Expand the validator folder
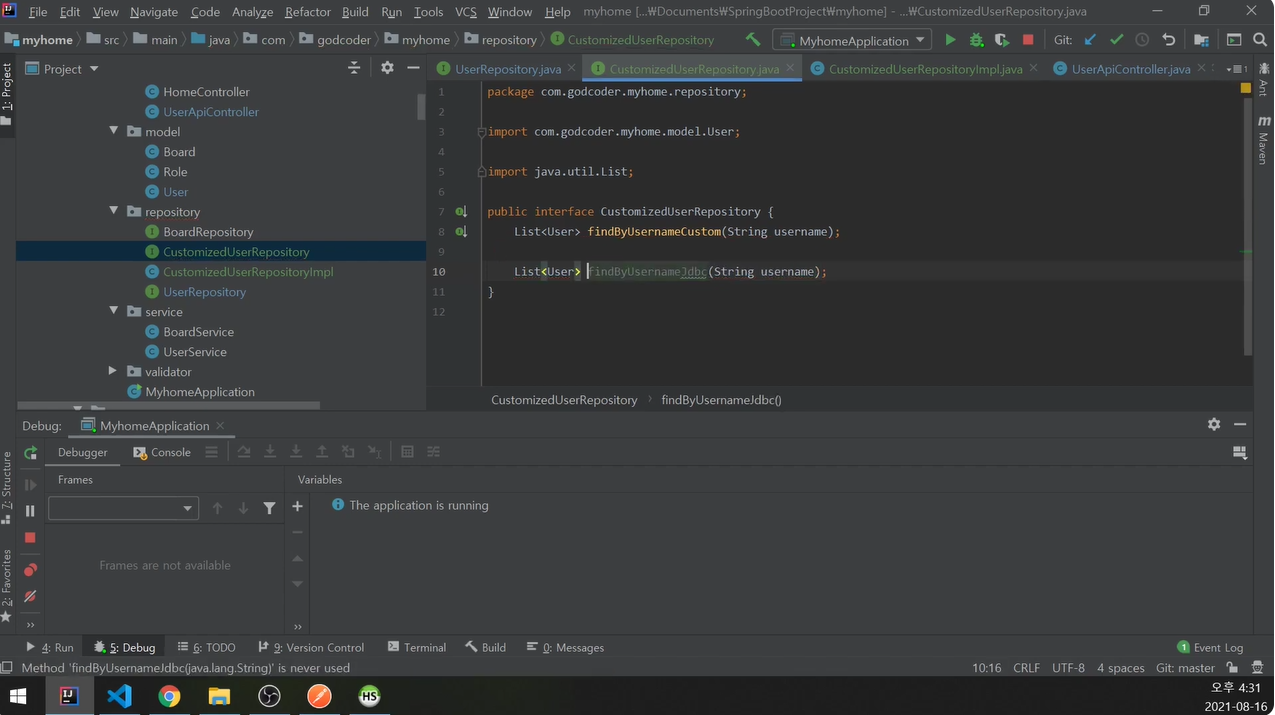The height and width of the screenshot is (715, 1275). tap(113, 371)
